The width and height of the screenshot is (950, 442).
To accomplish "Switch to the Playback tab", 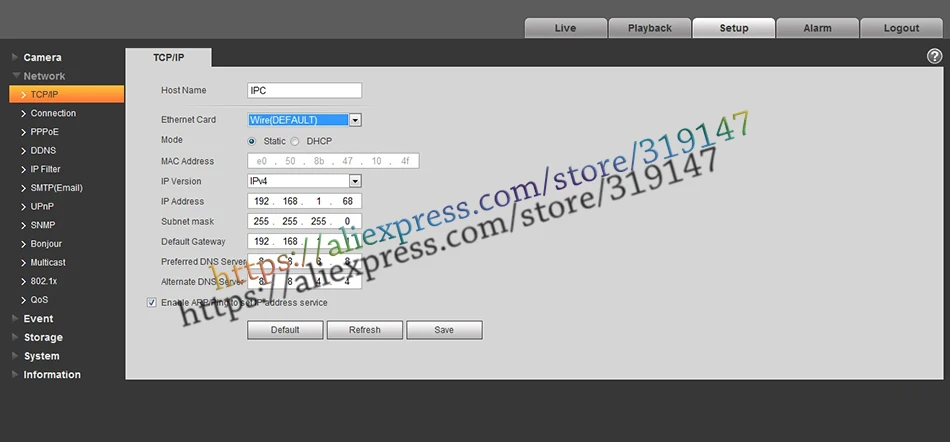I will 649,28.
